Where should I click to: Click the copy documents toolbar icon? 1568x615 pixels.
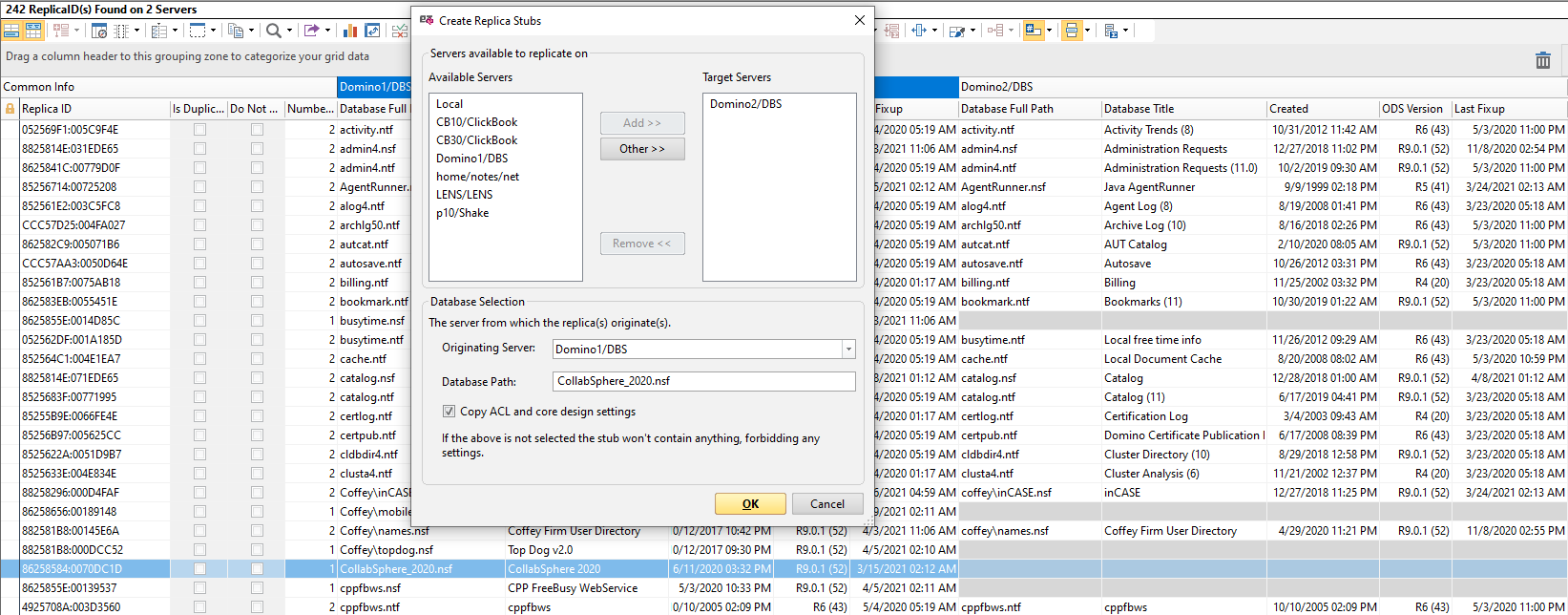(236, 31)
